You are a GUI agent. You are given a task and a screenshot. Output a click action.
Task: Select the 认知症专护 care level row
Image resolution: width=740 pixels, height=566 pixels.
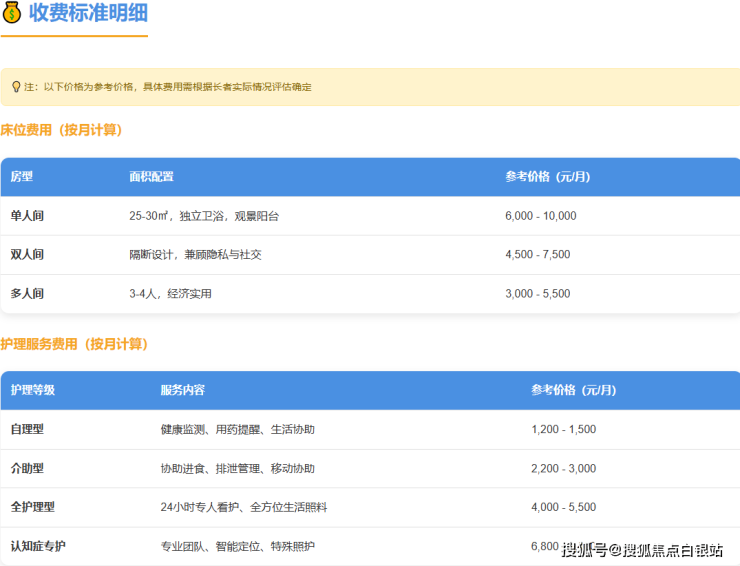point(38,546)
